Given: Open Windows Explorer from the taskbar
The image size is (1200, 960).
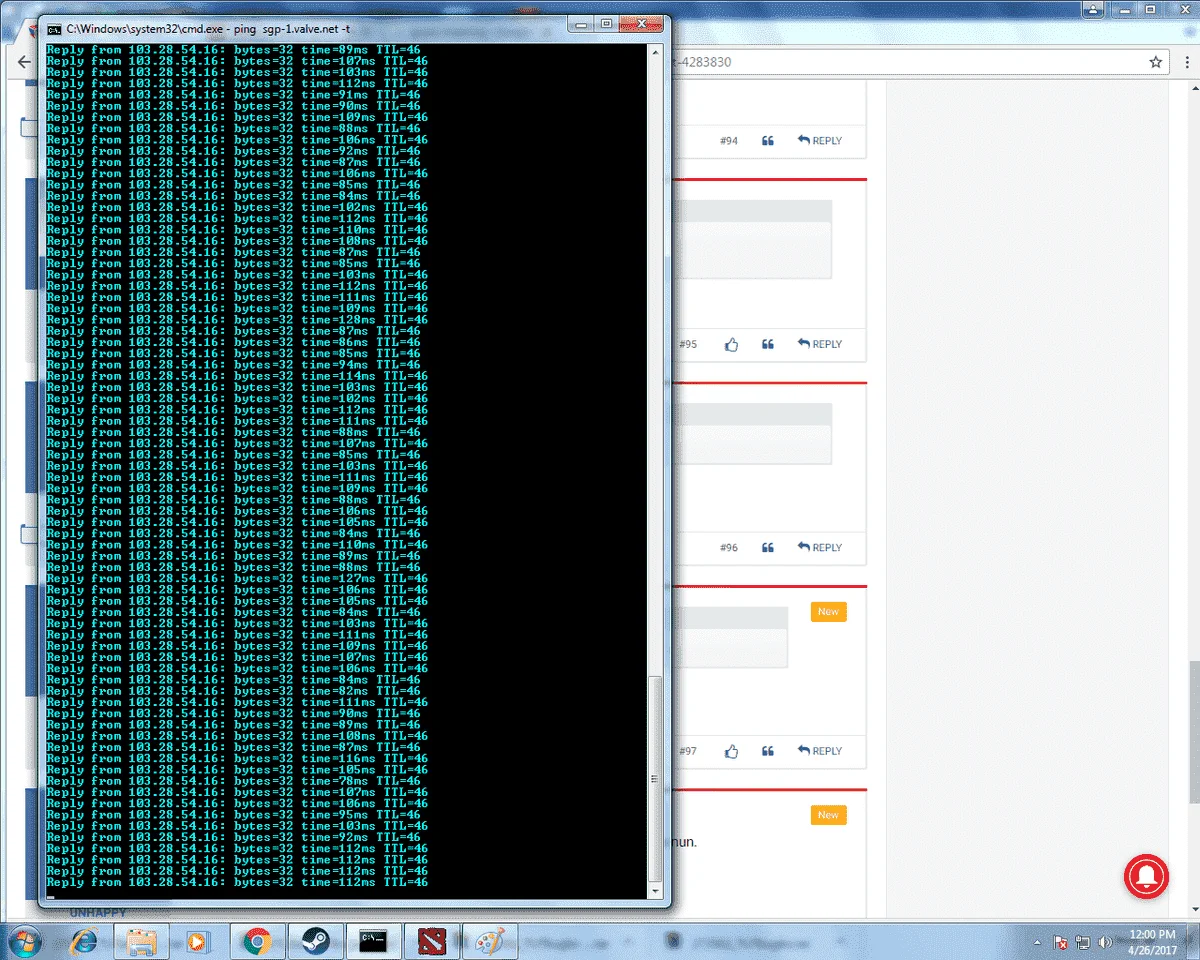Looking at the screenshot, I should click(141, 941).
